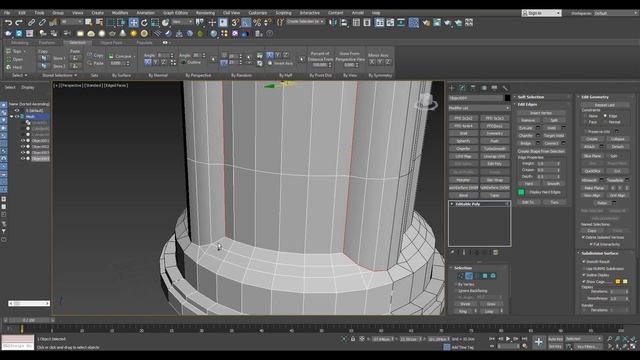Image resolution: width=640 pixels, height=360 pixels.
Task: Toggle the Angle Snap icon
Action: pos(246,22)
